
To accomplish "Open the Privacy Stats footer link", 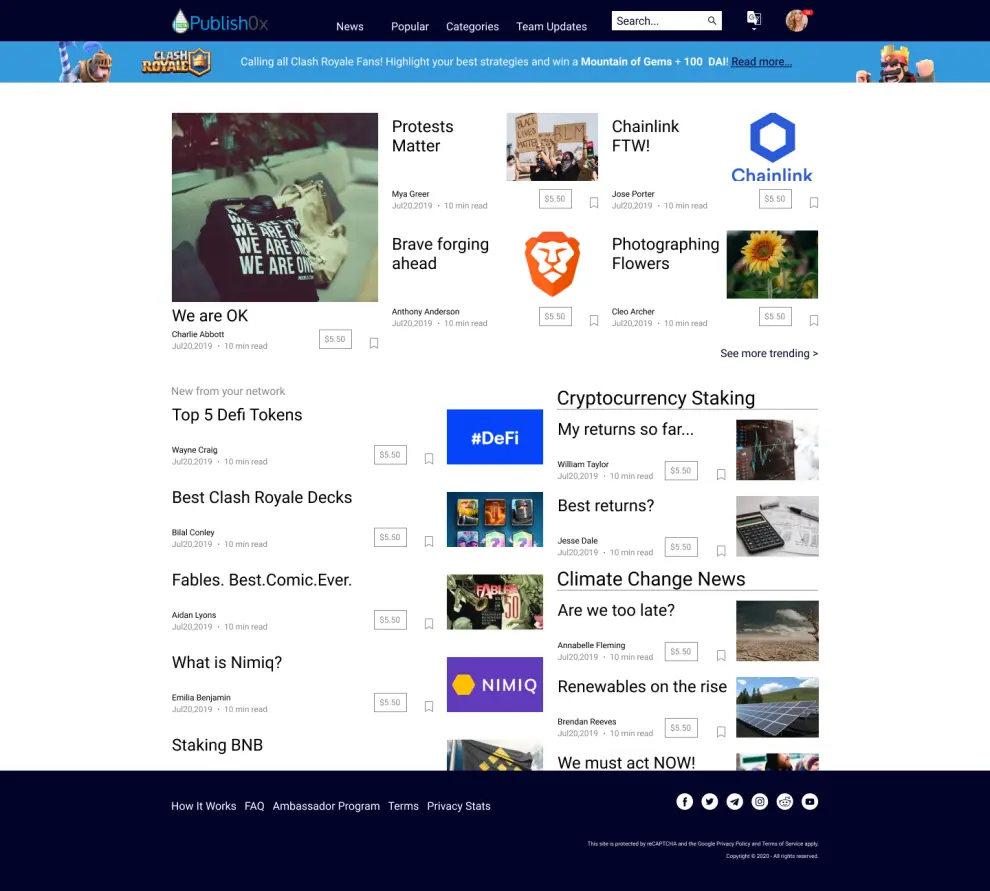I will (x=458, y=806).
